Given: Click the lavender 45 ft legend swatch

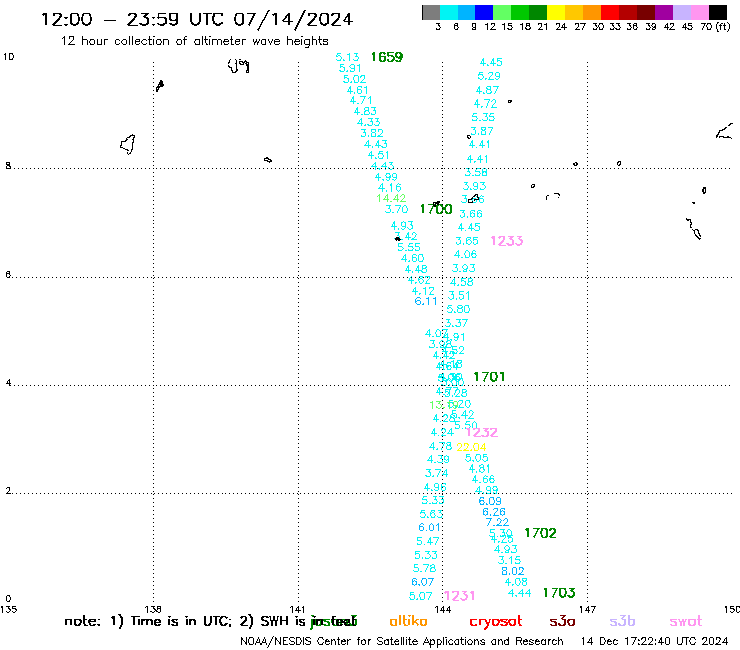Looking at the screenshot, I should 681,12.
